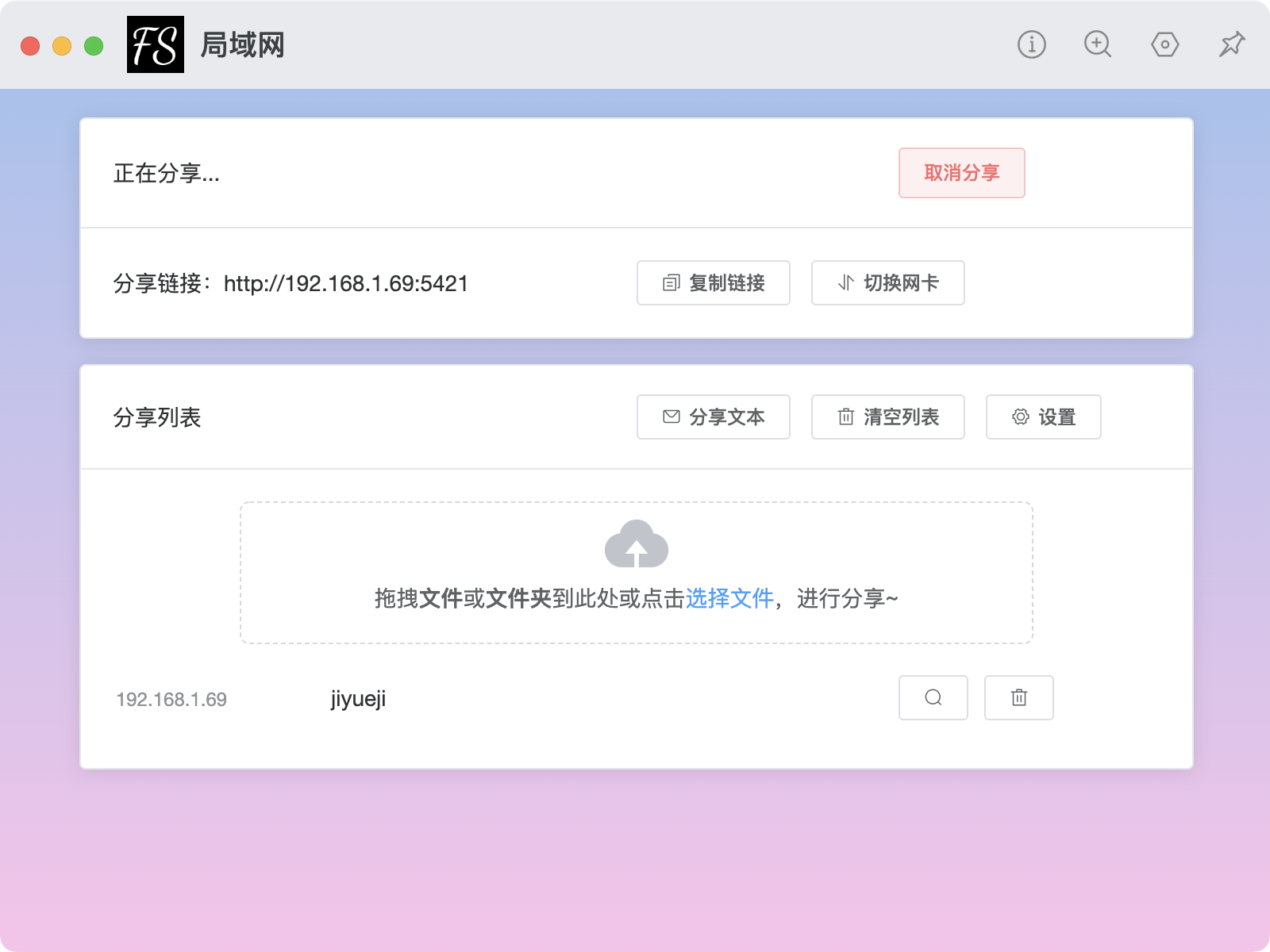The image size is (1270, 952).
Task: Open the hexagon settings icon in title bar
Action: pos(1165,44)
